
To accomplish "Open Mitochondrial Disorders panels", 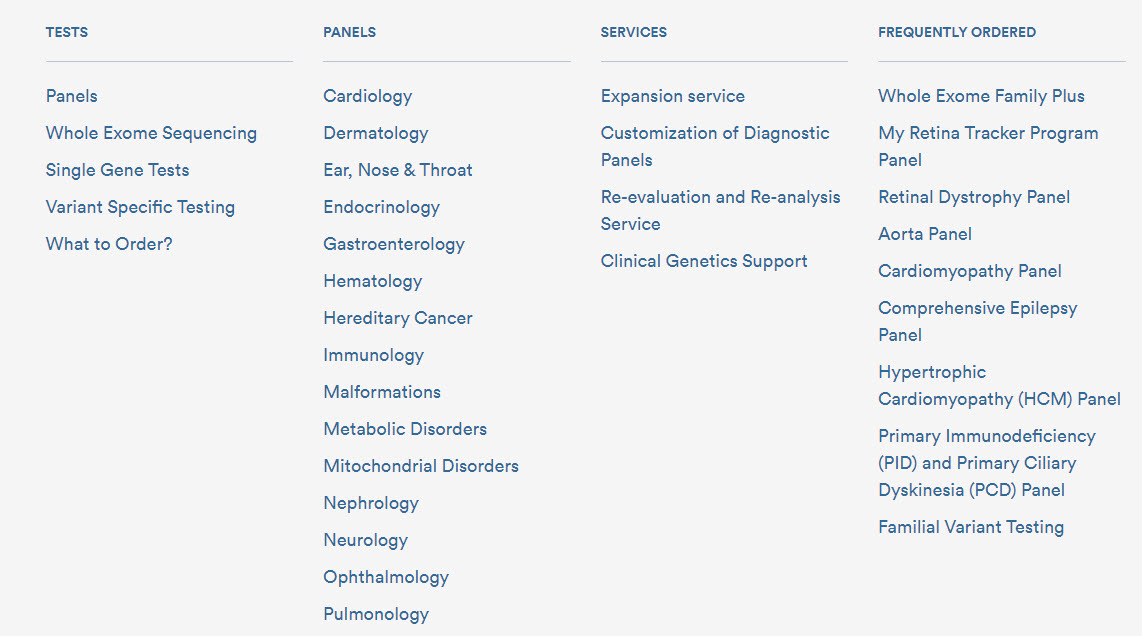I will tap(421, 466).
